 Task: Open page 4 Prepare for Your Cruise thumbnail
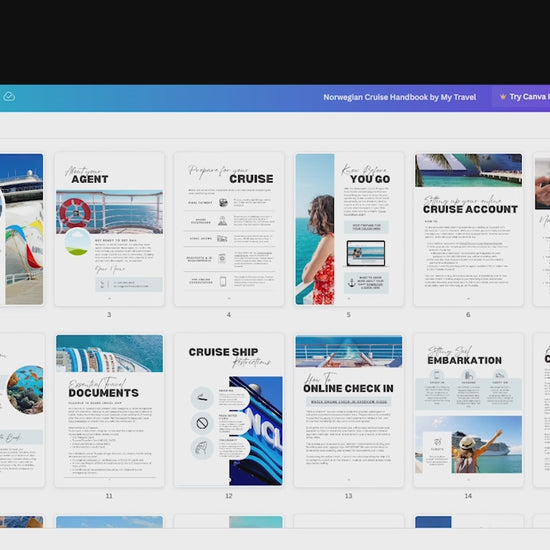(x=229, y=229)
